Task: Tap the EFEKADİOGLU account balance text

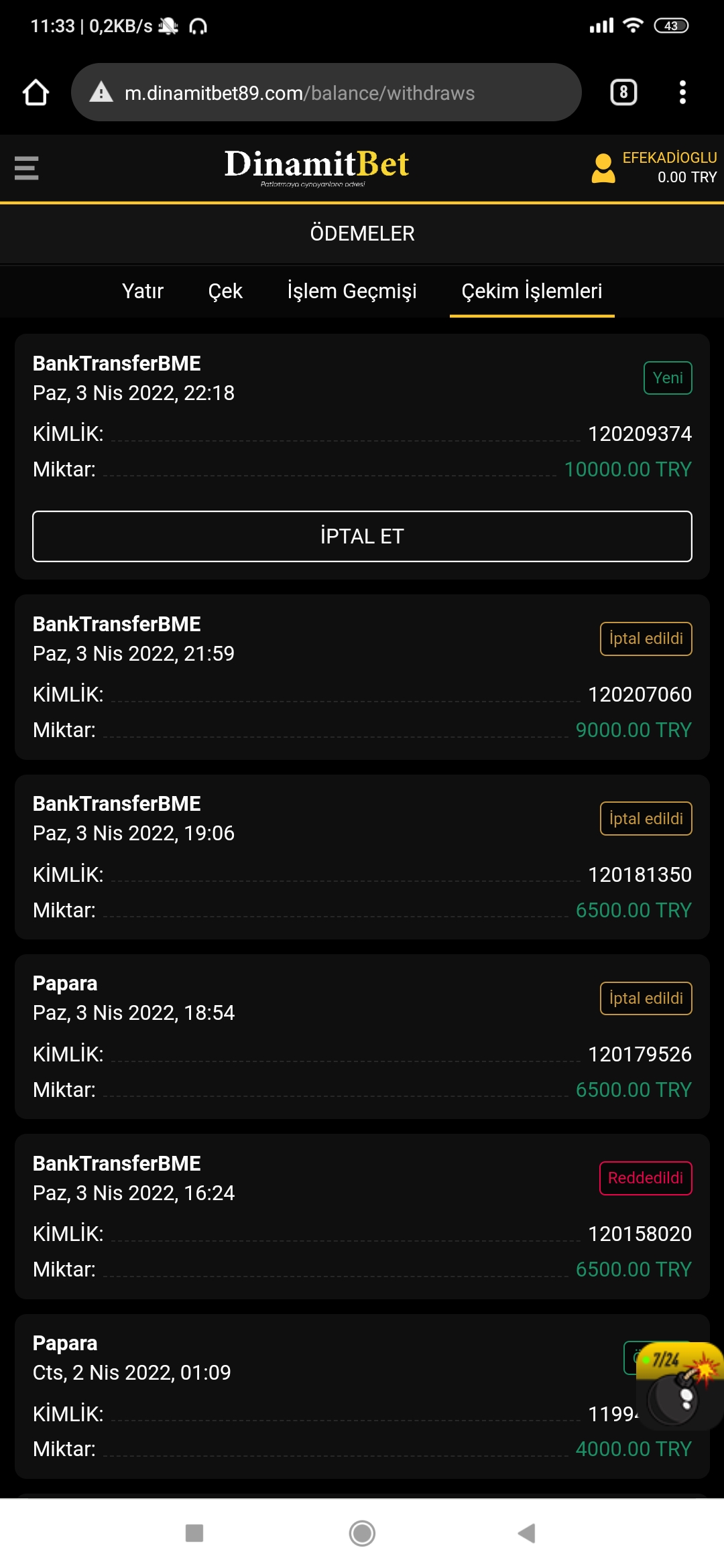Action: click(670, 168)
